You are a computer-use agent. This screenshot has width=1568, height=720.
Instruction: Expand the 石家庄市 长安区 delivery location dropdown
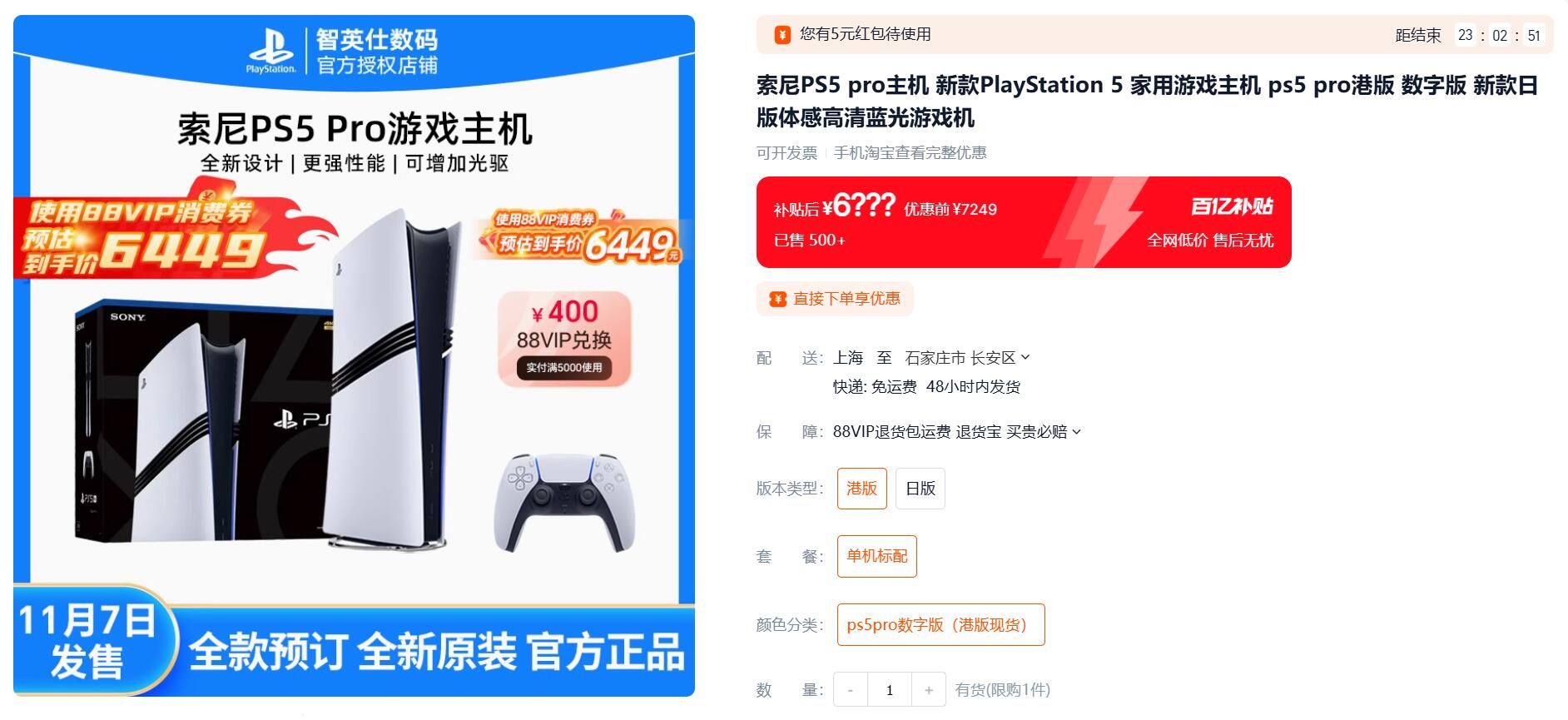[x=968, y=358]
